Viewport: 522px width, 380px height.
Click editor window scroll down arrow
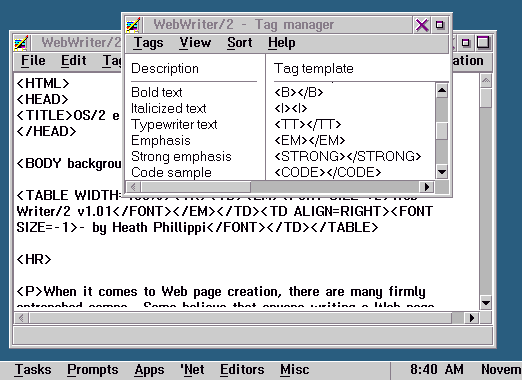click(x=486, y=303)
